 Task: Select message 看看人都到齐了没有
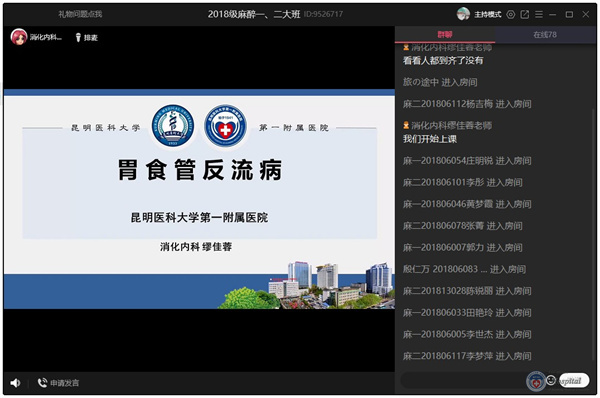[443, 60]
